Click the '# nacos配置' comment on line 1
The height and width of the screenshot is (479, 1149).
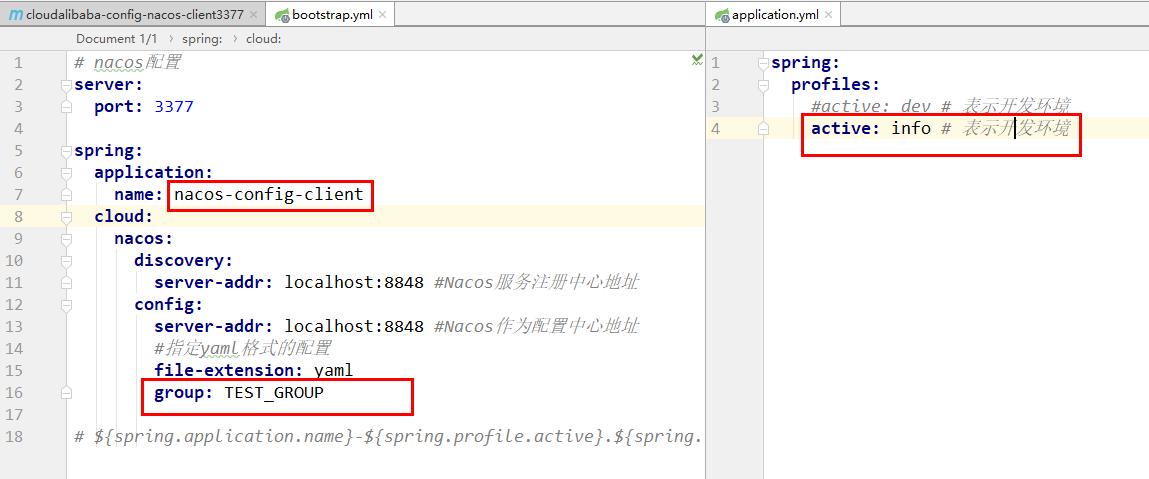point(128,63)
